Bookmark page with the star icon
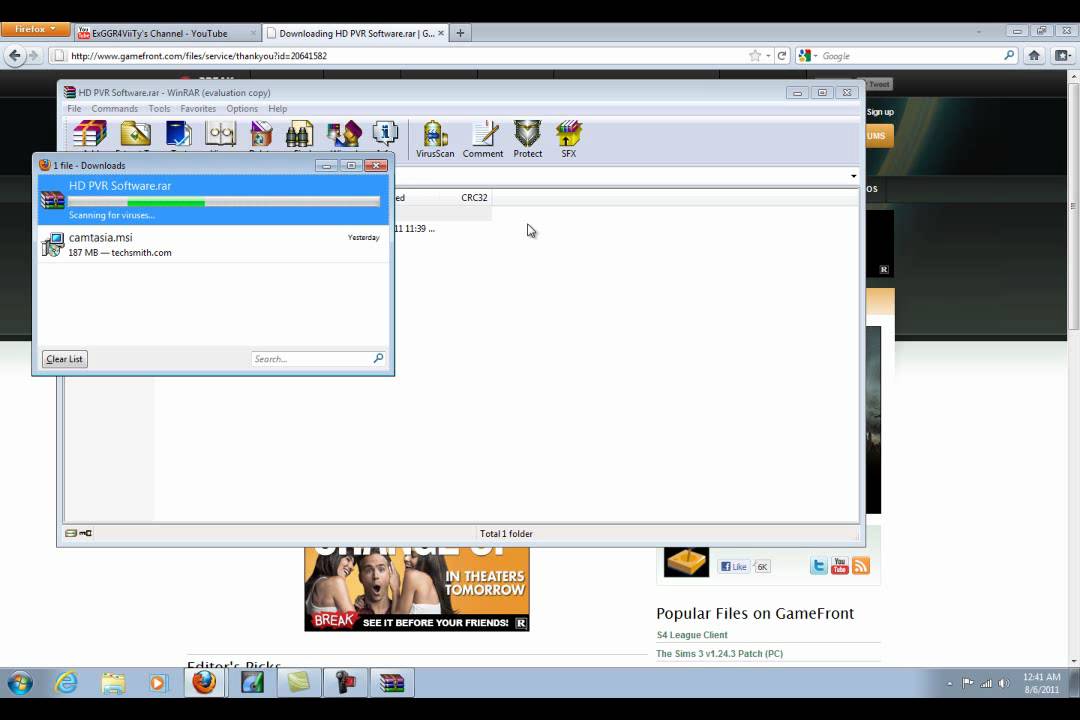 coord(755,56)
